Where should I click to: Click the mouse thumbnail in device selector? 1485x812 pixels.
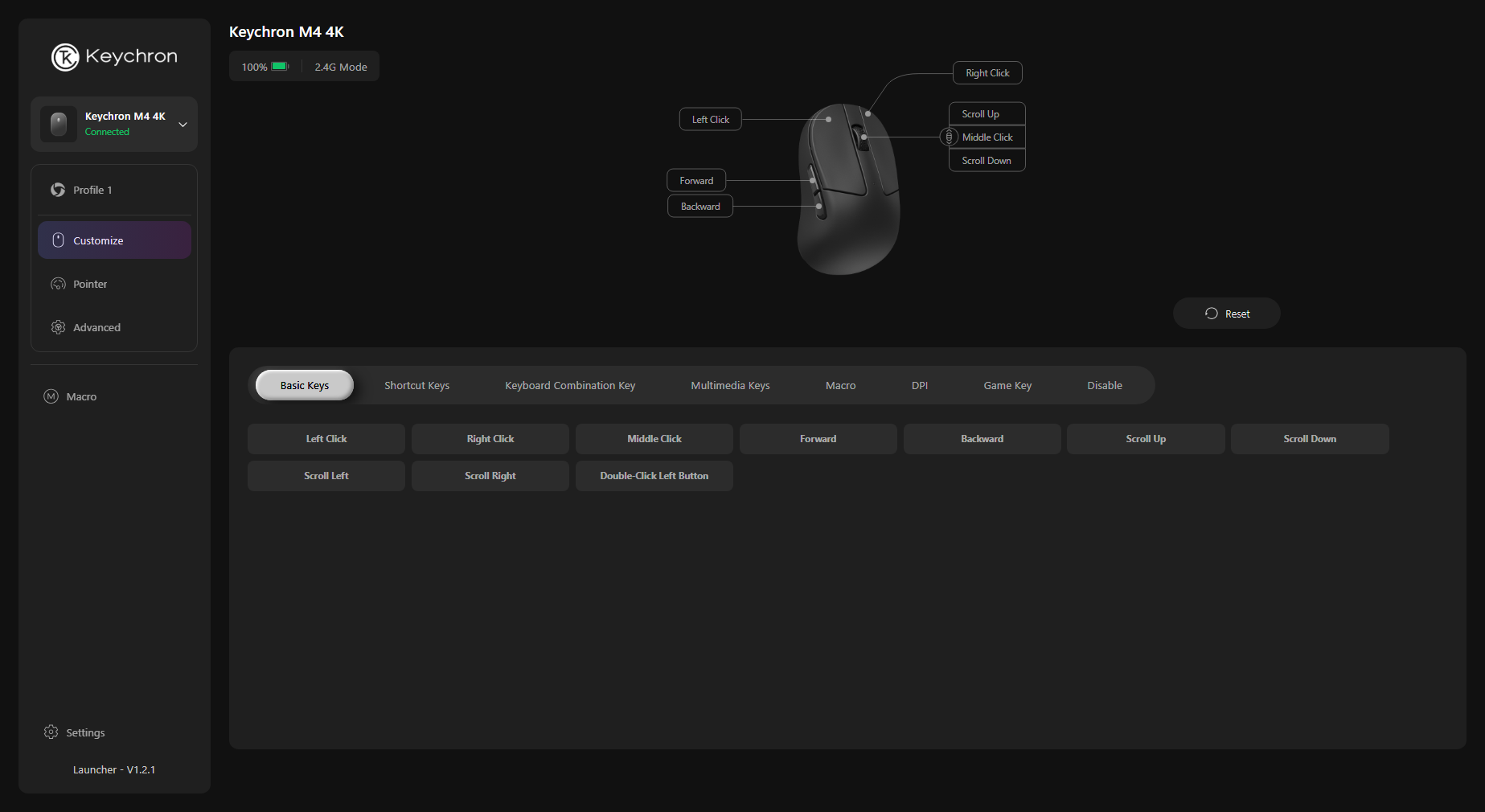[59, 125]
